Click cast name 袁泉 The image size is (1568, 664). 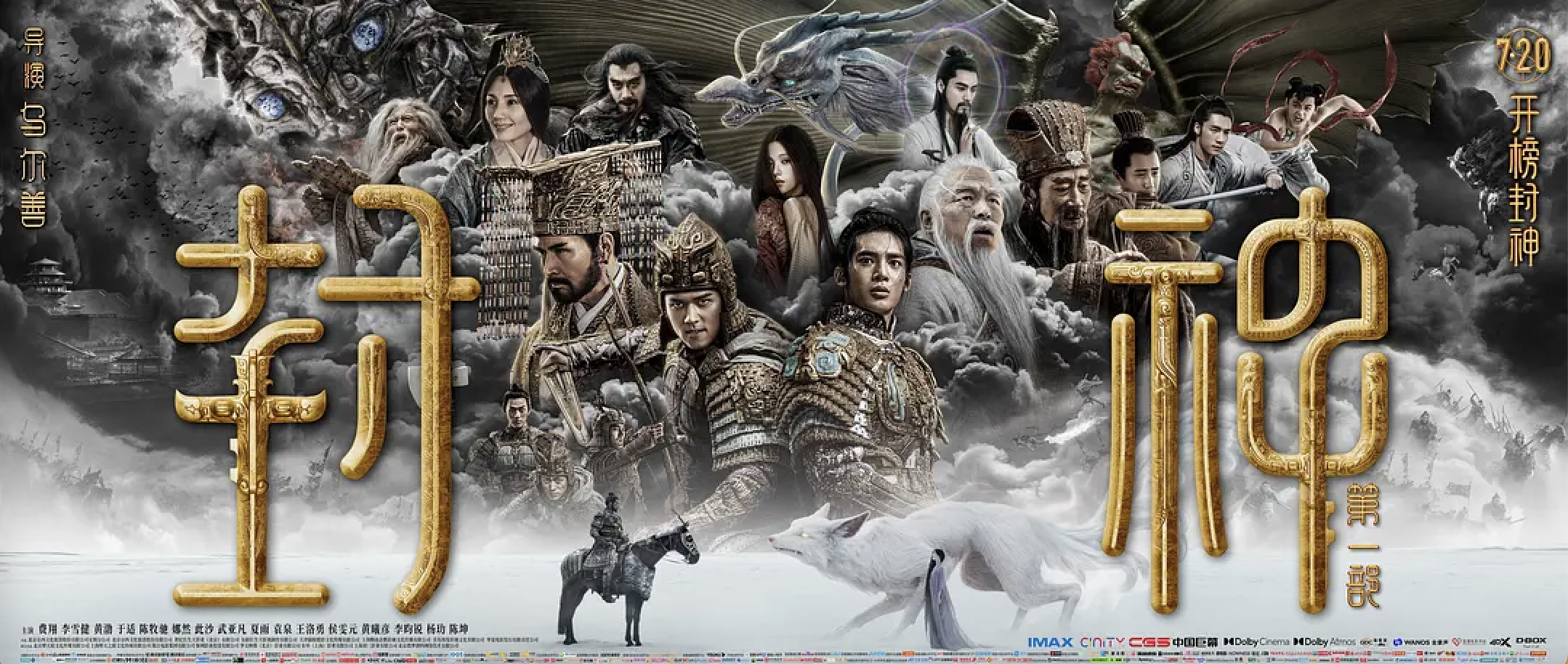pos(283,629)
